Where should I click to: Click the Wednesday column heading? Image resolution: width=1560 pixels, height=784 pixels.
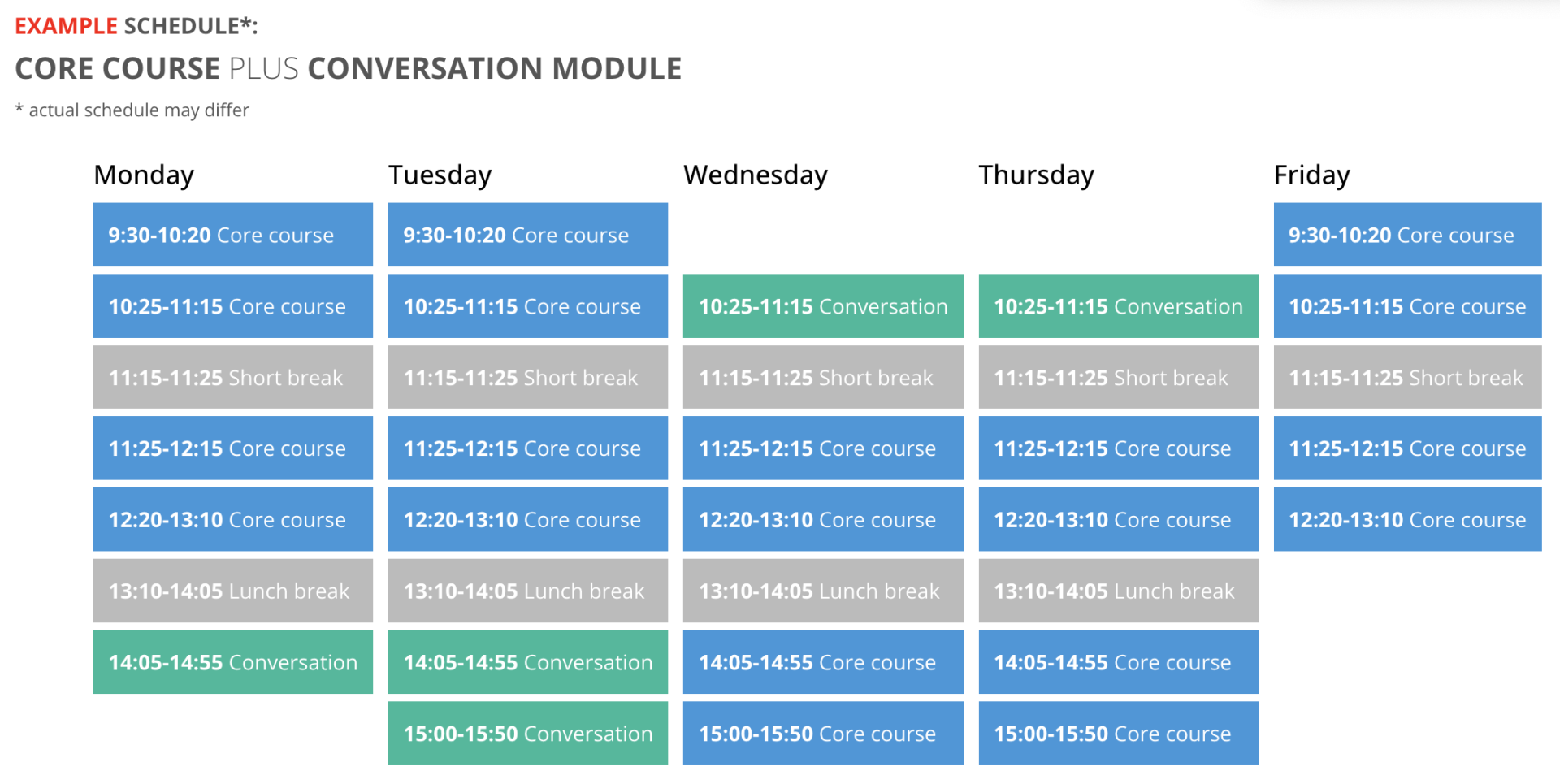point(756,175)
